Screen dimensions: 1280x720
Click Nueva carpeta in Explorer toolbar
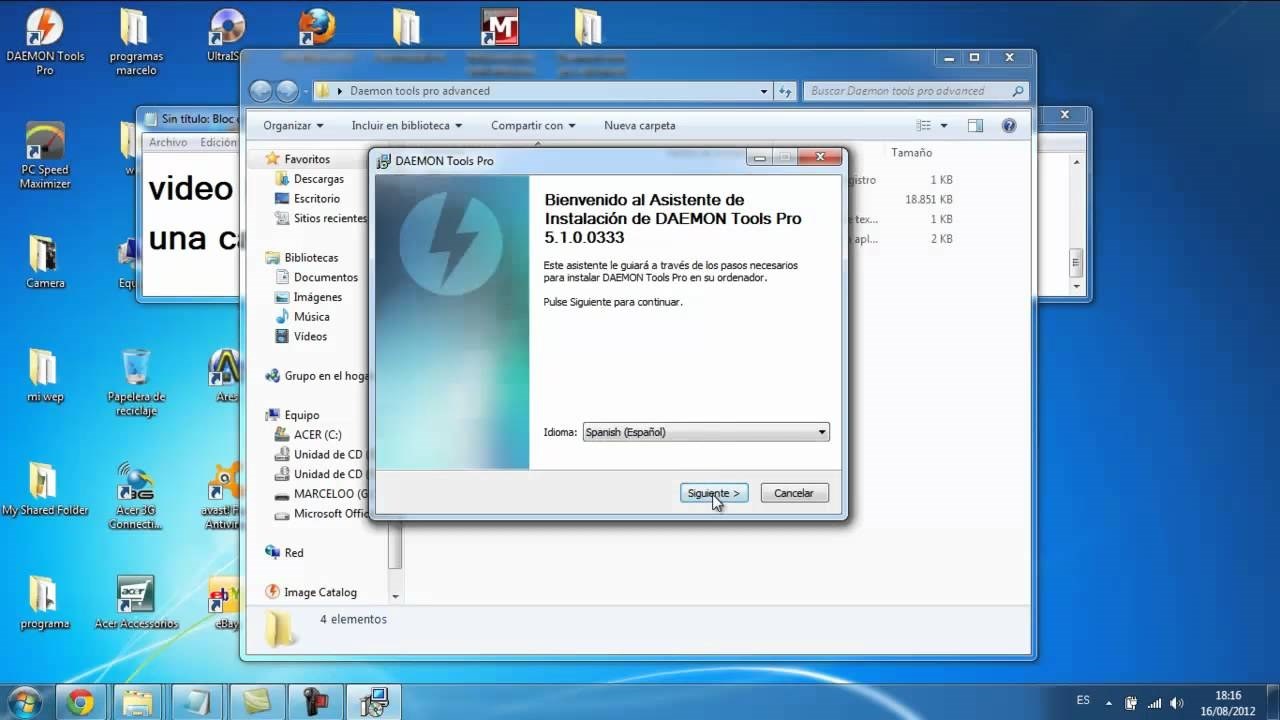coord(640,125)
